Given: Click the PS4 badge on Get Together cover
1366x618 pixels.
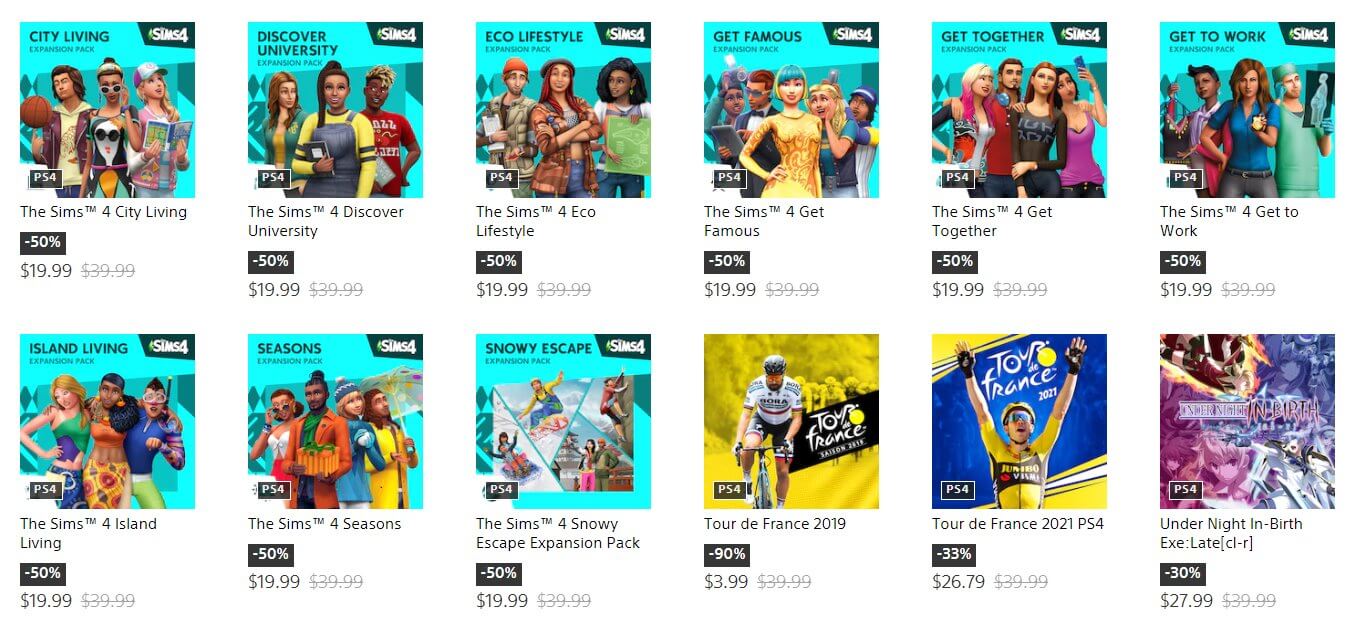Looking at the screenshot, I should [957, 178].
